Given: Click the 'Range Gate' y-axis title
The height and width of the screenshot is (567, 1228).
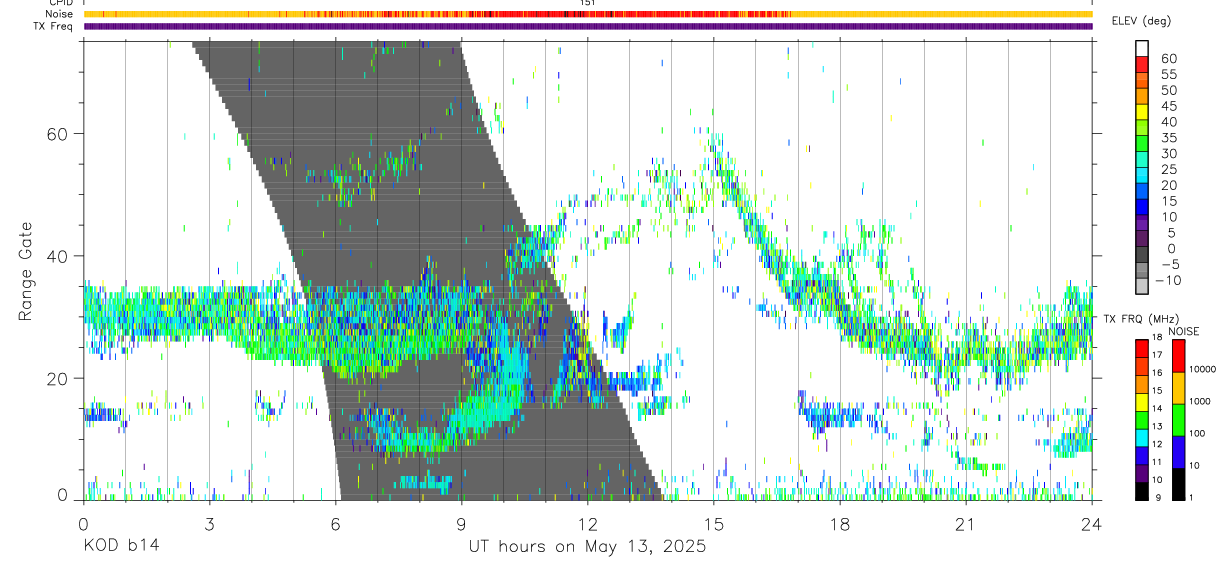Looking at the screenshot, I should click(27, 272).
